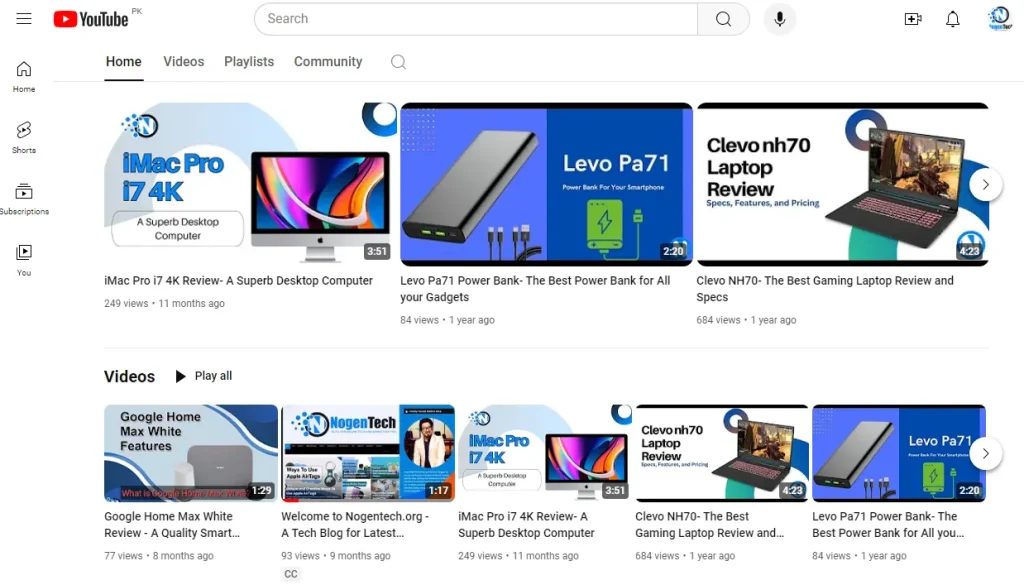Click Videos row title 'Clevo NH70- The Best Gaming Laptop Review and...'
This screenshot has width=1024, height=585.
[x=710, y=524]
